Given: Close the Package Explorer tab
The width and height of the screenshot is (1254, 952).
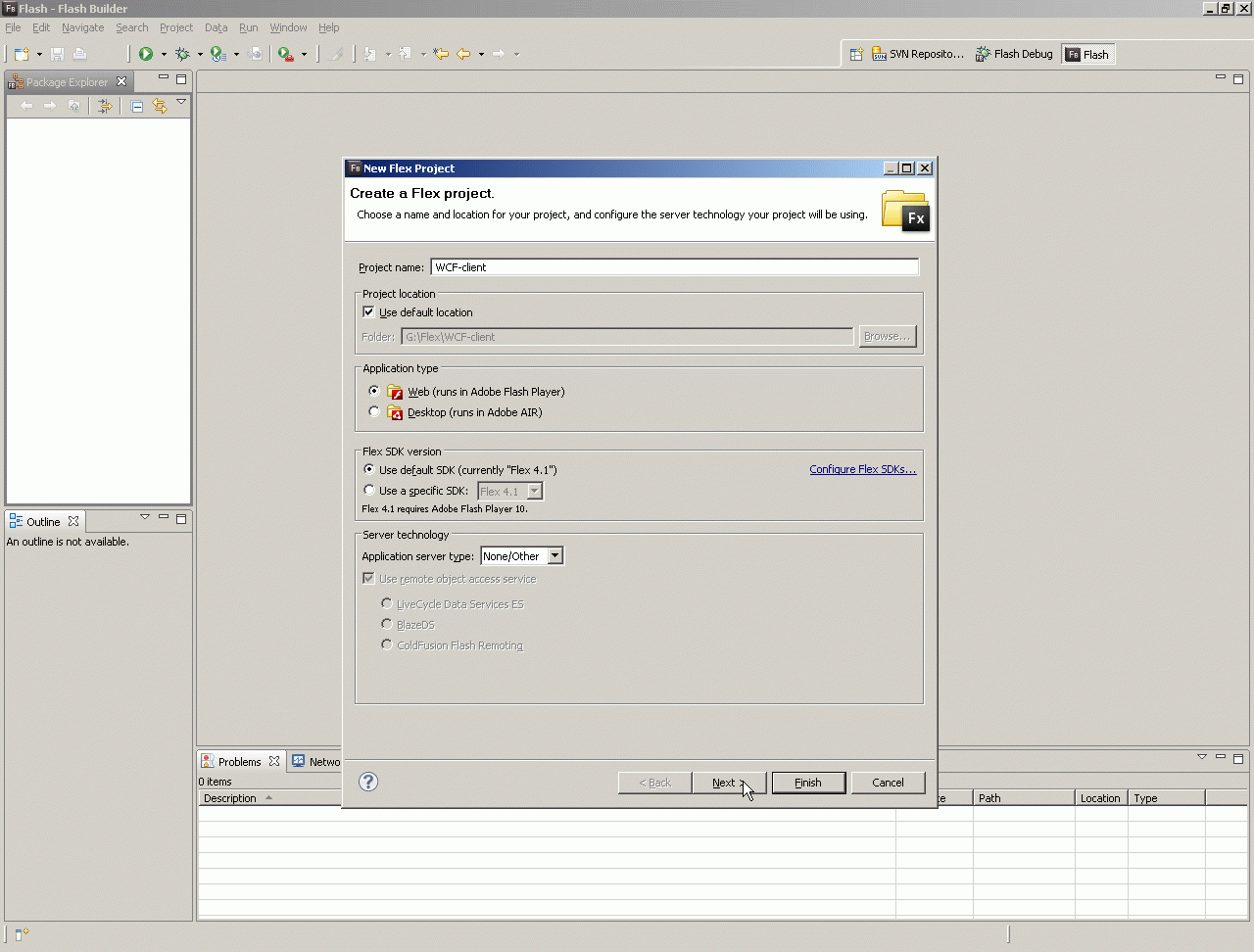Looking at the screenshot, I should (121, 81).
